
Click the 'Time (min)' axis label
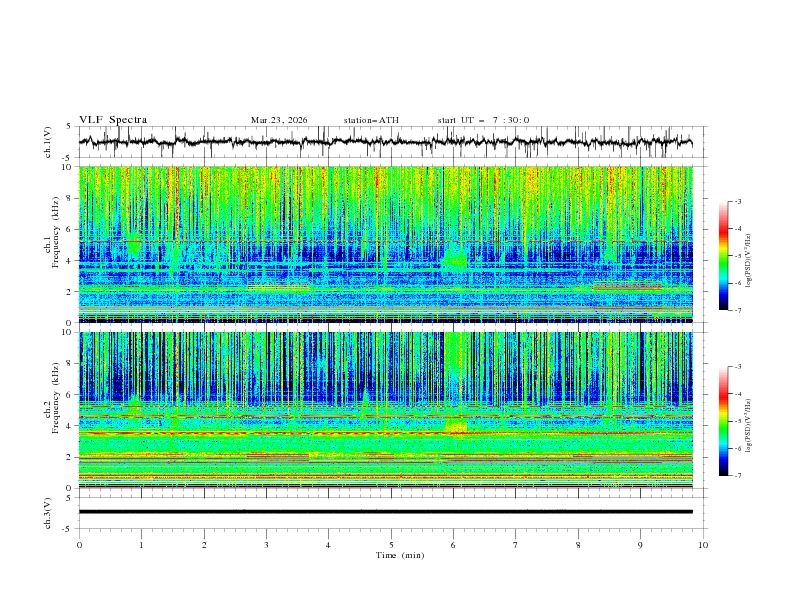(400, 555)
